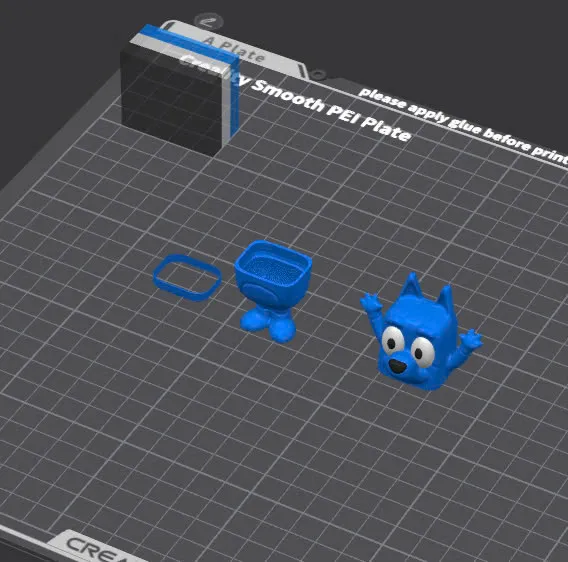Click the dog model's raised left hand
This screenshot has height=562, width=568.
(x=370, y=302)
